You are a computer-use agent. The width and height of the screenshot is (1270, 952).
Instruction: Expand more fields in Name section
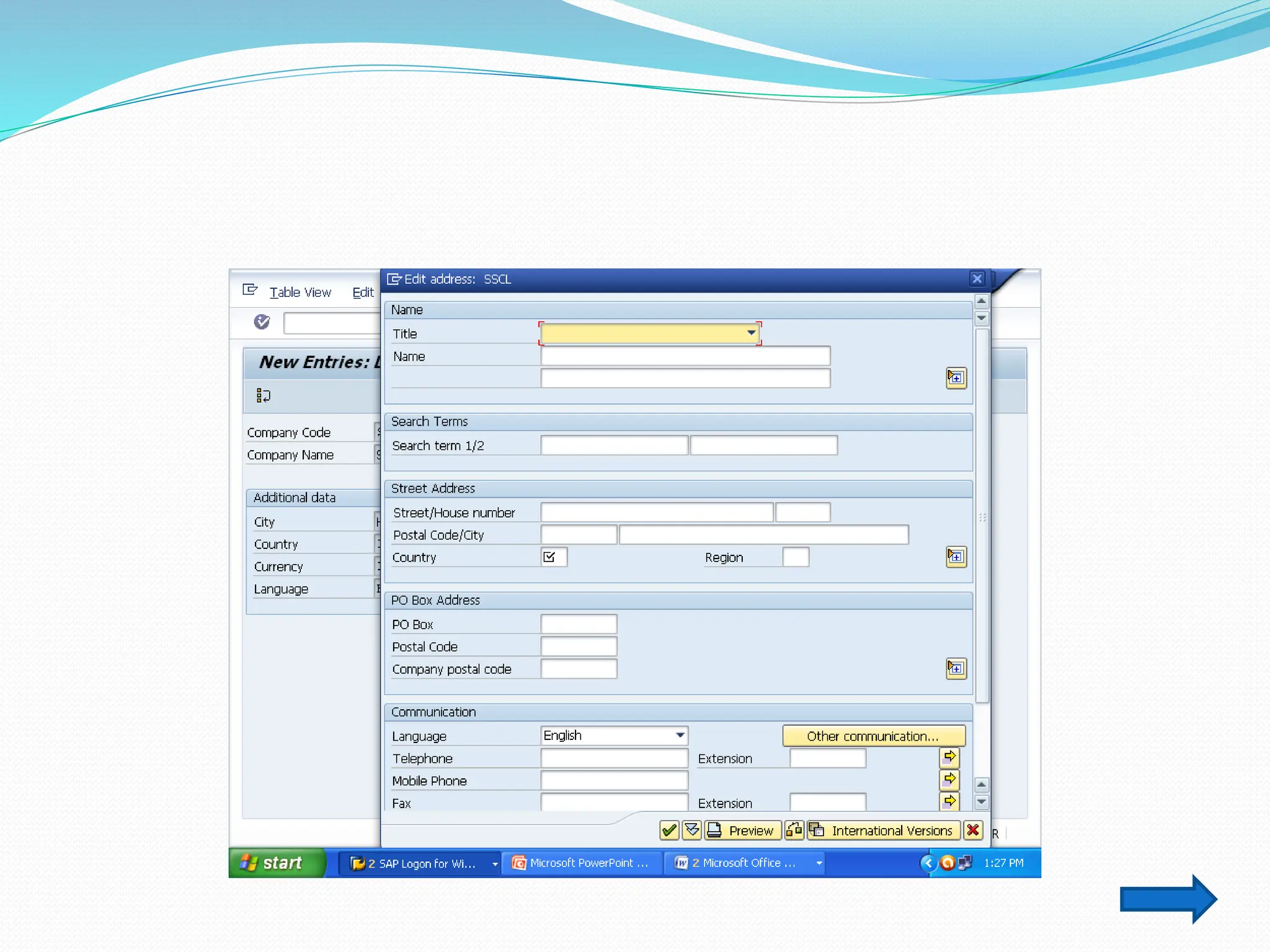click(x=956, y=377)
